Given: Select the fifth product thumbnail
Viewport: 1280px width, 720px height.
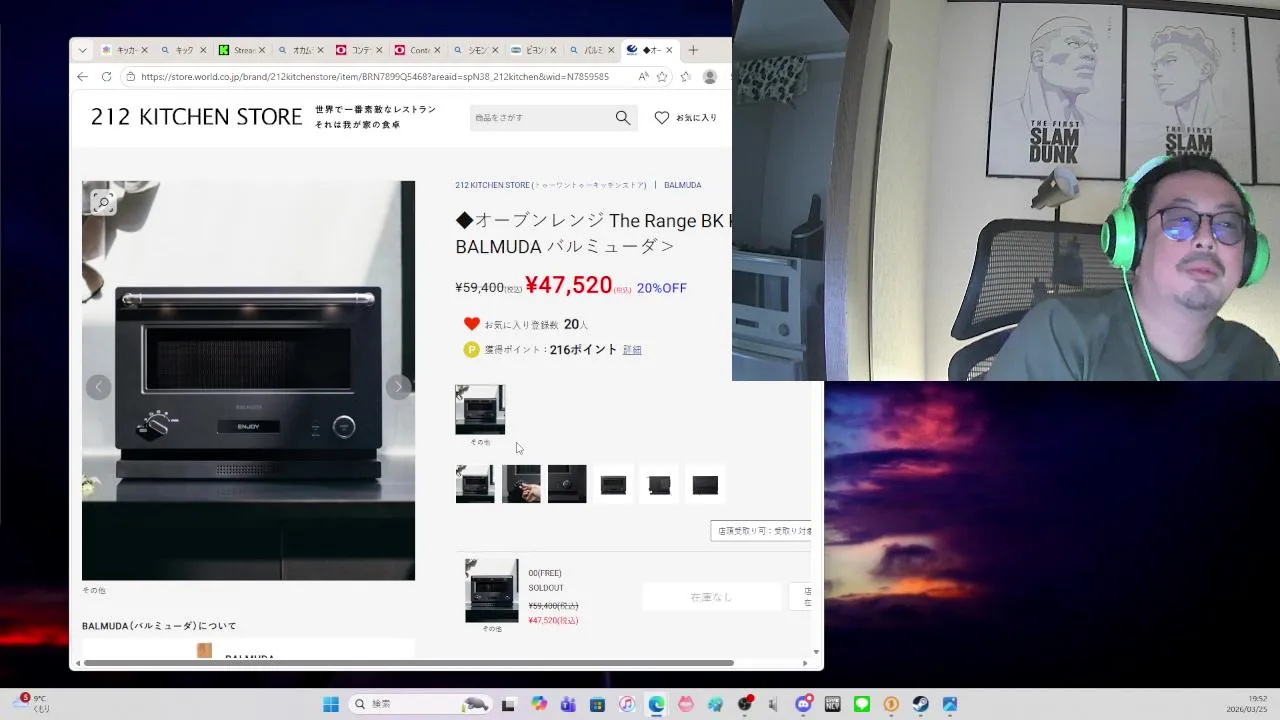Looking at the screenshot, I should (659, 484).
